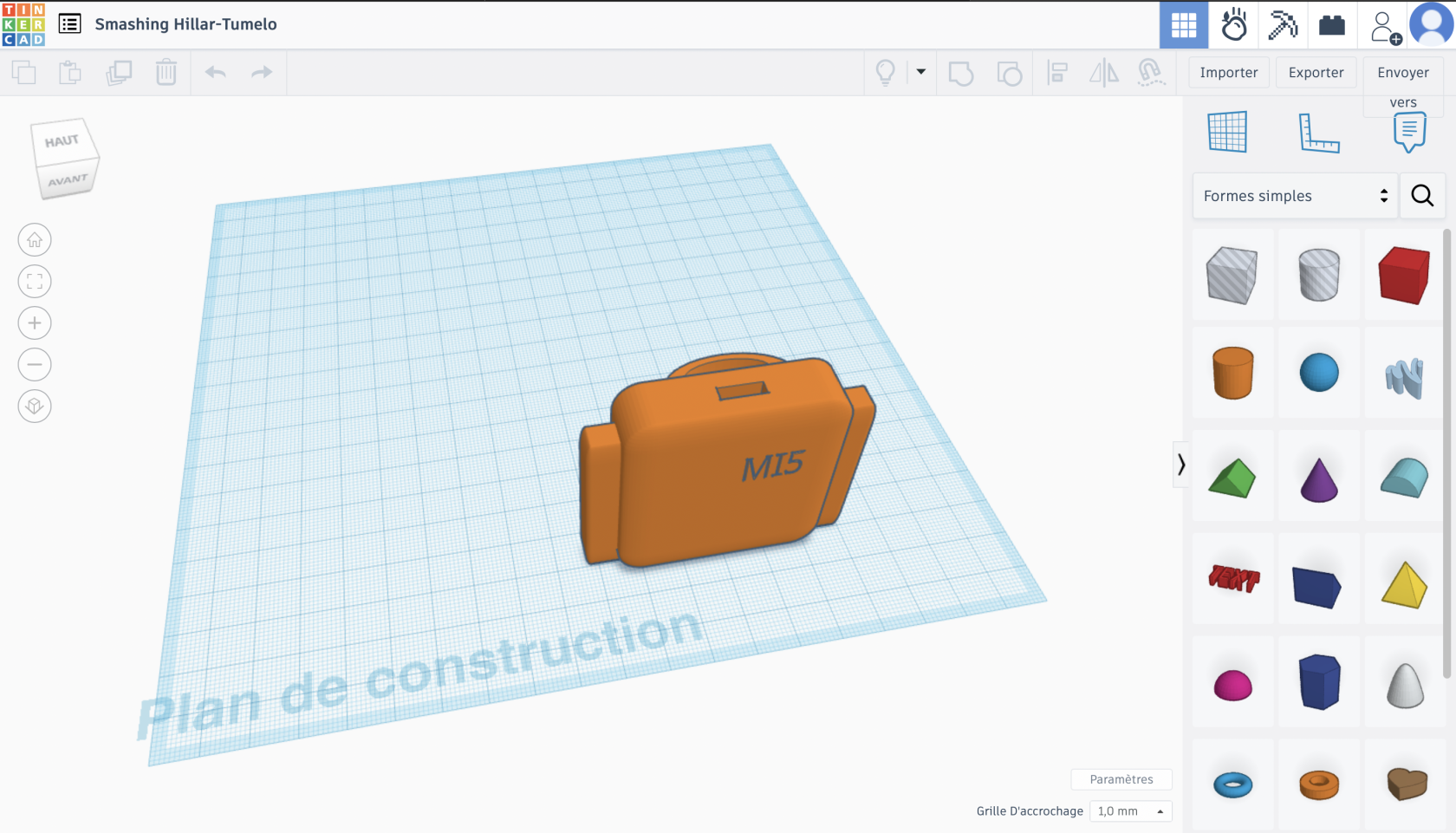Screen dimensions: 1456x833
Task: Pick the orange tube shape
Action: tap(1319, 784)
